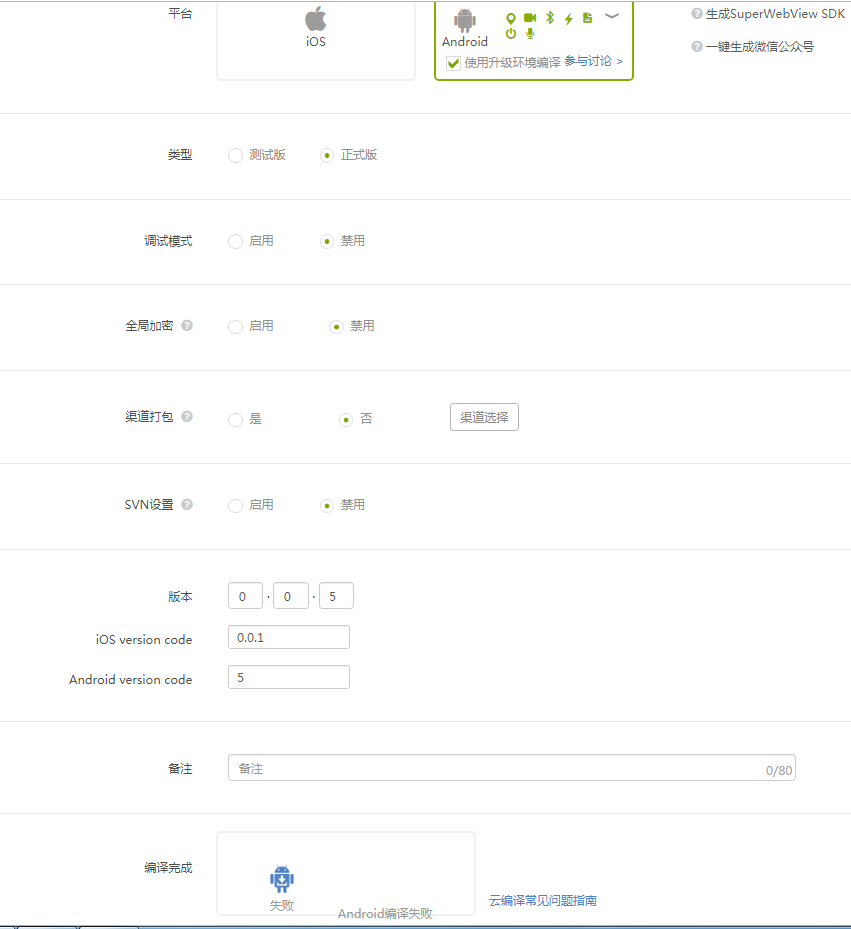Screen dimensions: 851x929
Task: Toggle the Bluetooth permission icon
Action: tap(549, 18)
